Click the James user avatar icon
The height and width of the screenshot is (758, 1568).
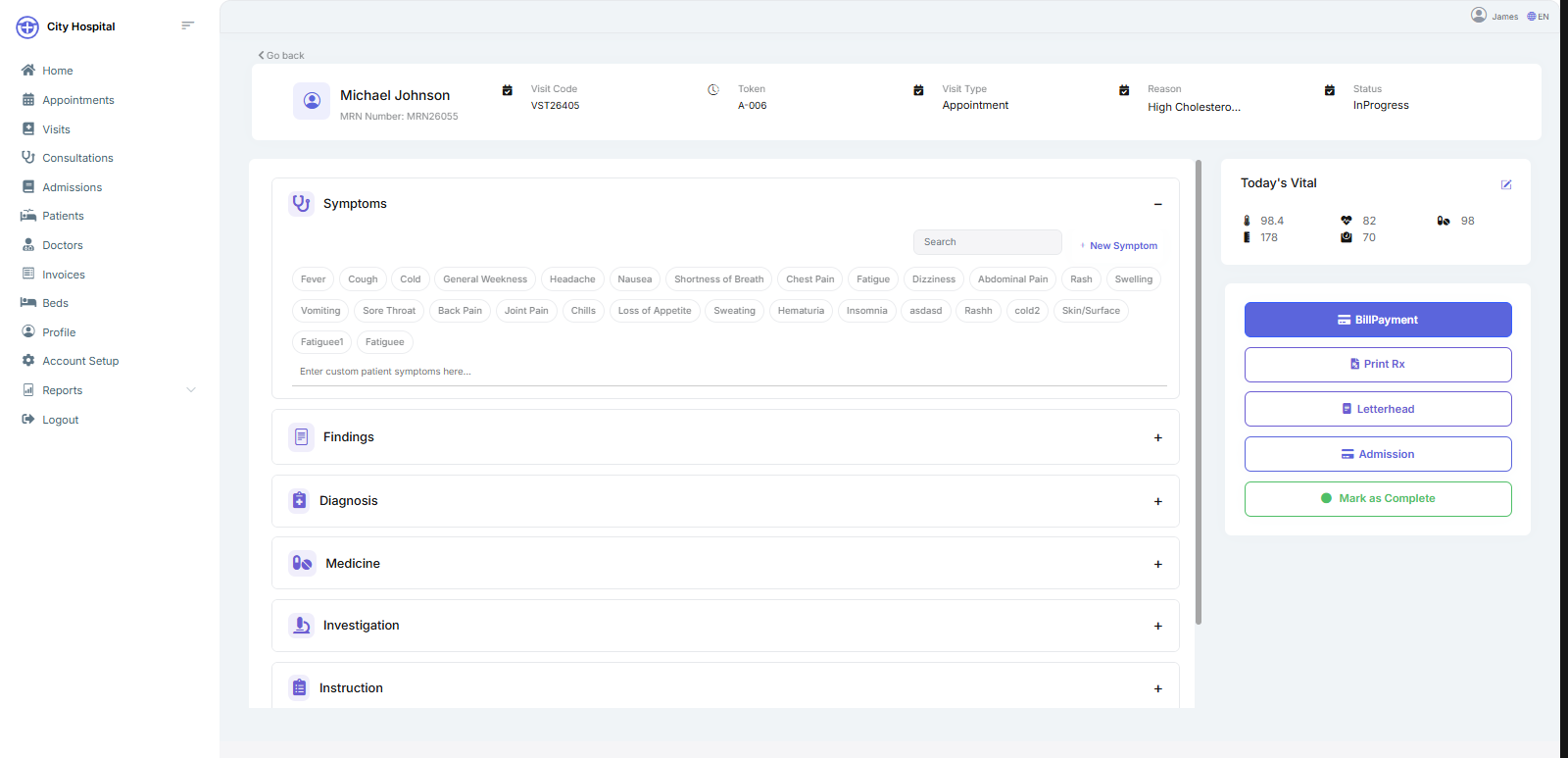click(1479, 15)
